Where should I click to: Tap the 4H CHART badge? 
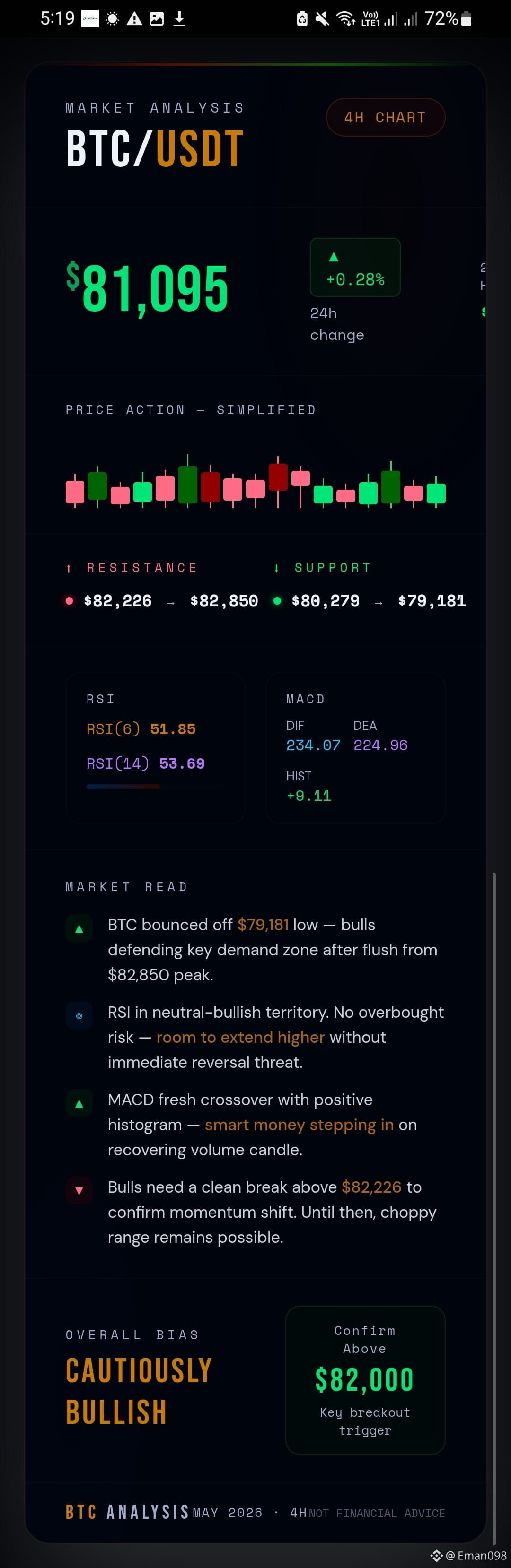click(x=386, y=118)
